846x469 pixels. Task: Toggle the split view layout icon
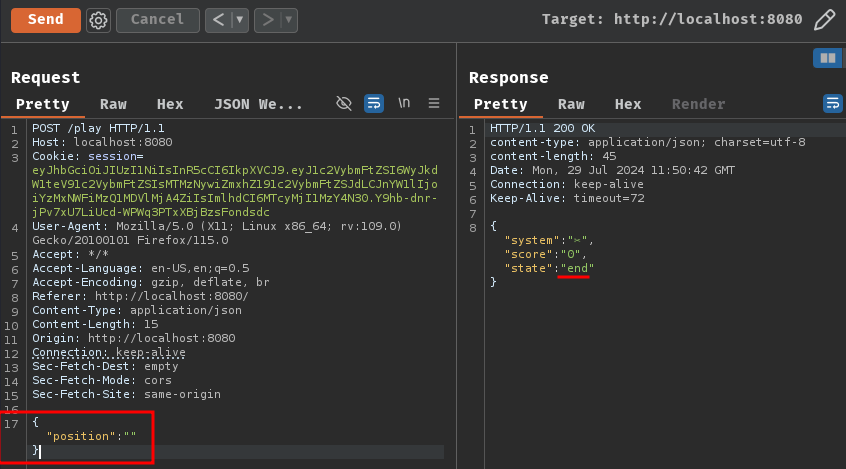[828, 58]
